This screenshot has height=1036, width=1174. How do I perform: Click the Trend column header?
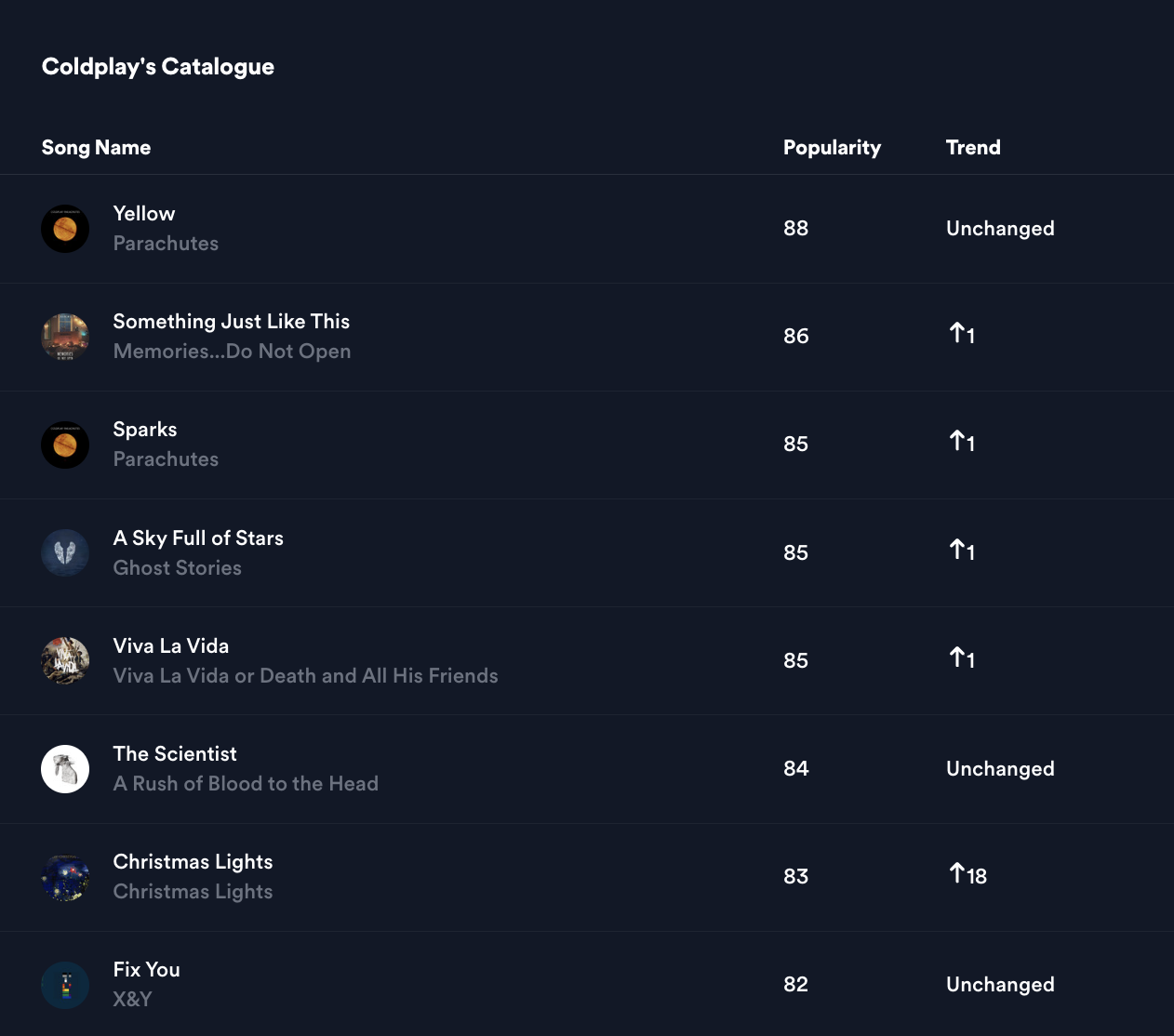[973, 147]
